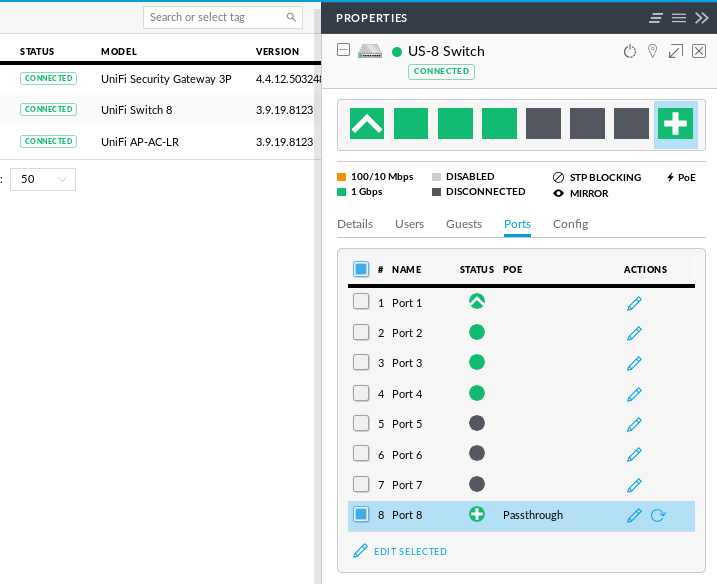
Task: Check the Port 3 checkbox
Action: pos(361,363)
